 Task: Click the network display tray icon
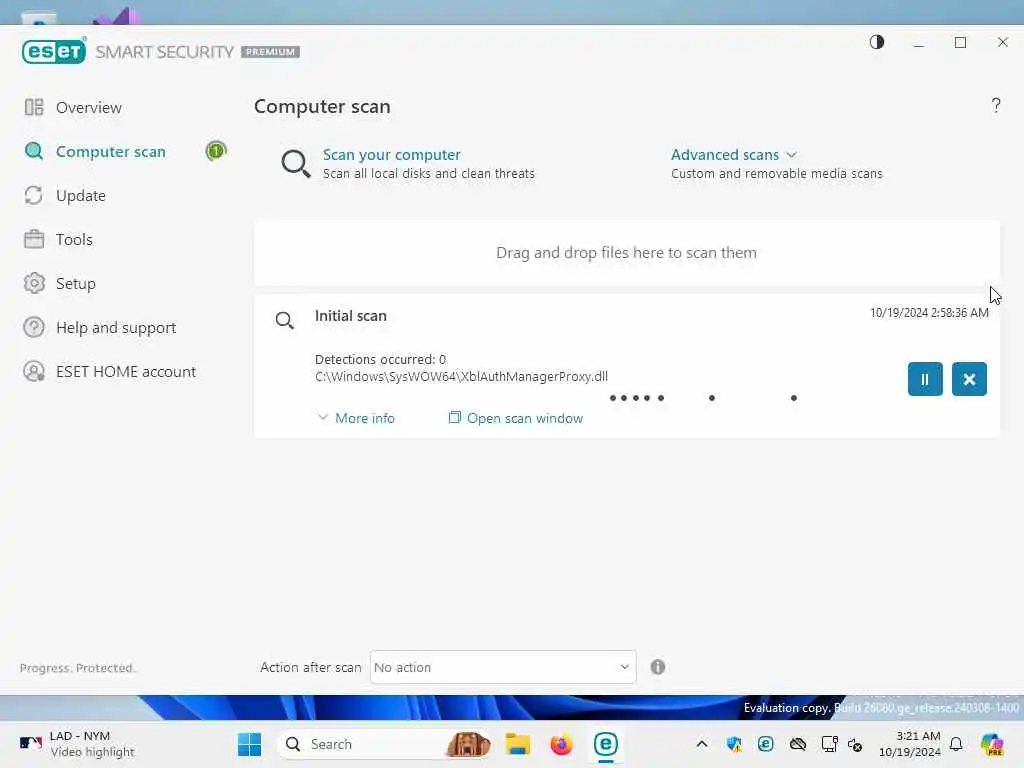point(829,744)
